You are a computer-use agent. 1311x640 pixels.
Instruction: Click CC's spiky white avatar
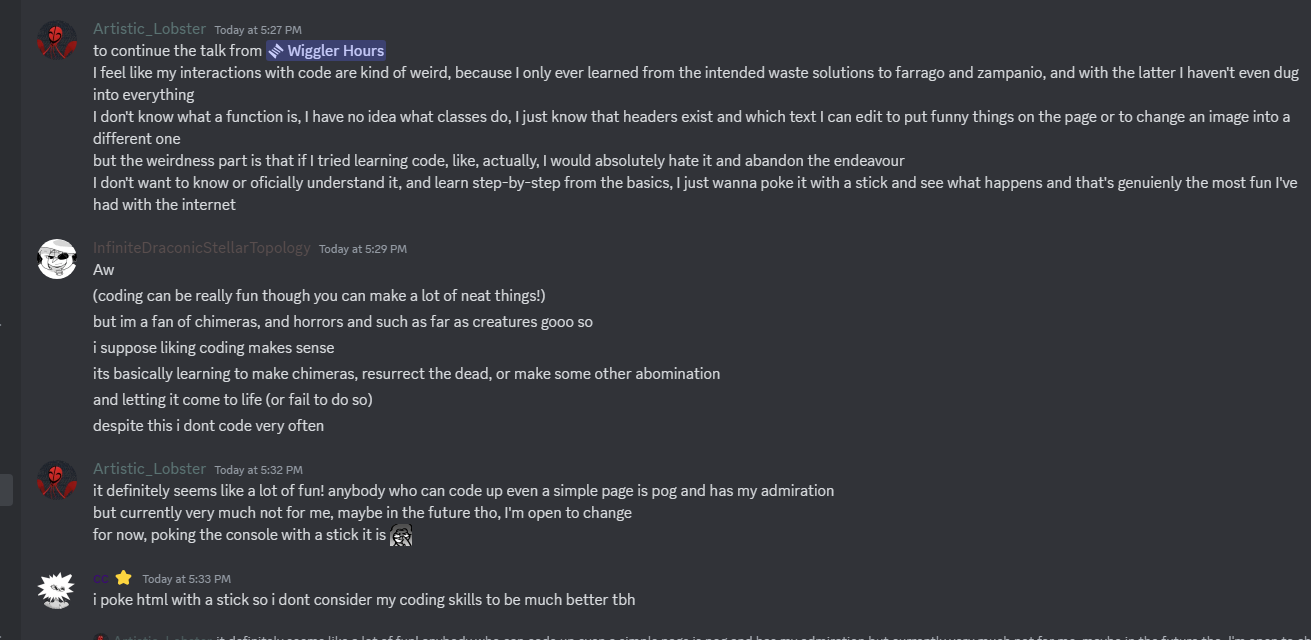pos(57,589)
